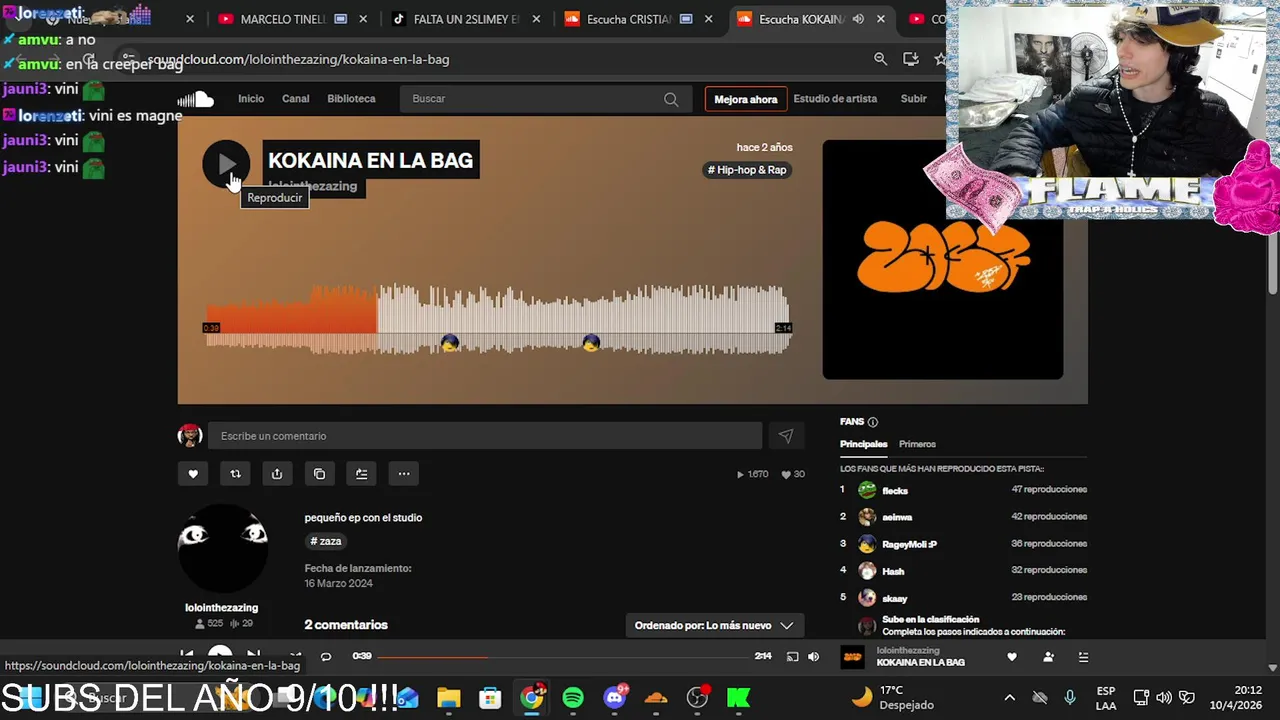The width and height of the screenshot is (1280, 720).
Task: Select the zaza hashtag
Action: [x=326, y=541]
